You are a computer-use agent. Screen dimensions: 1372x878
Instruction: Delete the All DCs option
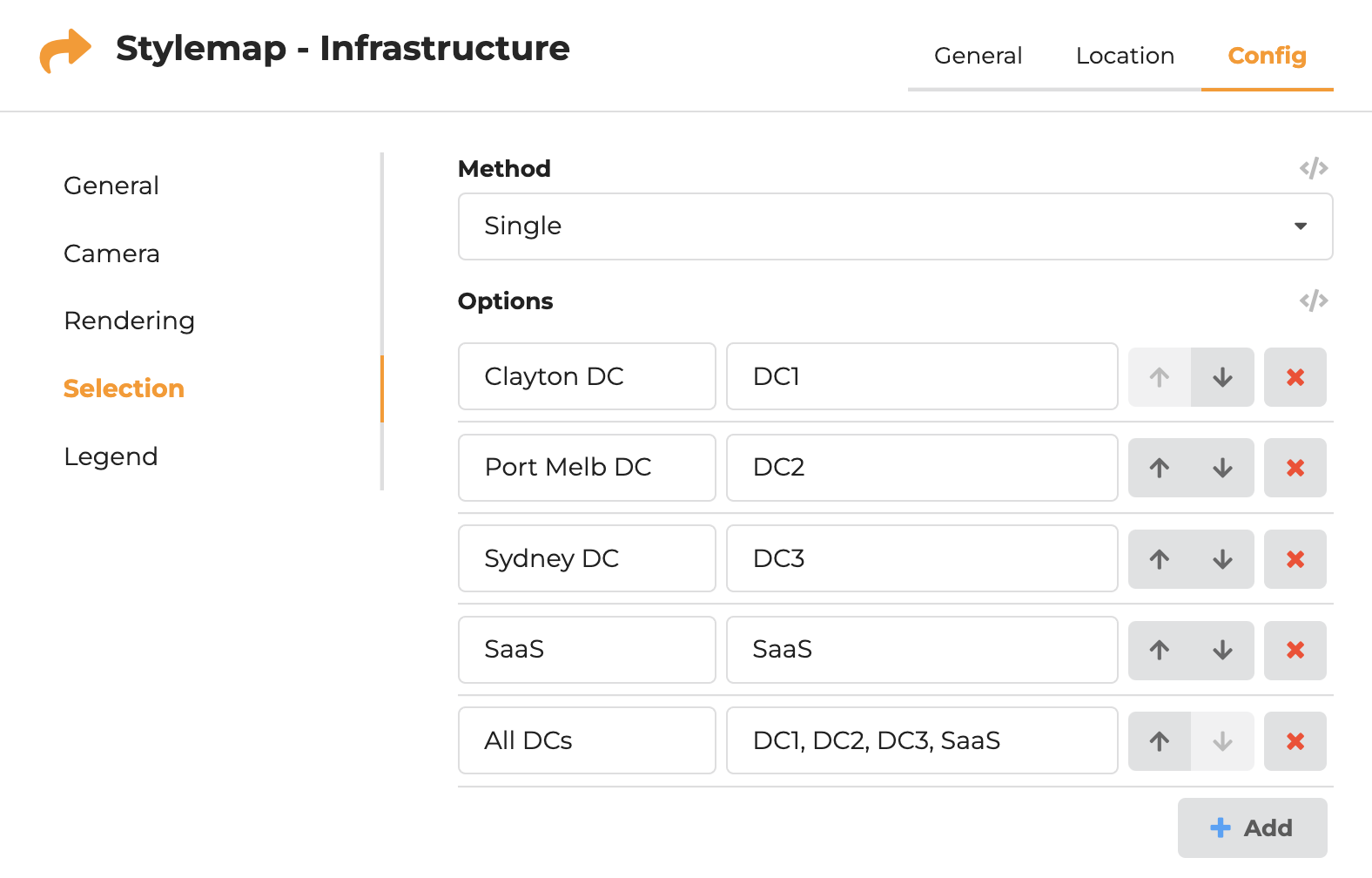(x=1295, y=741)
